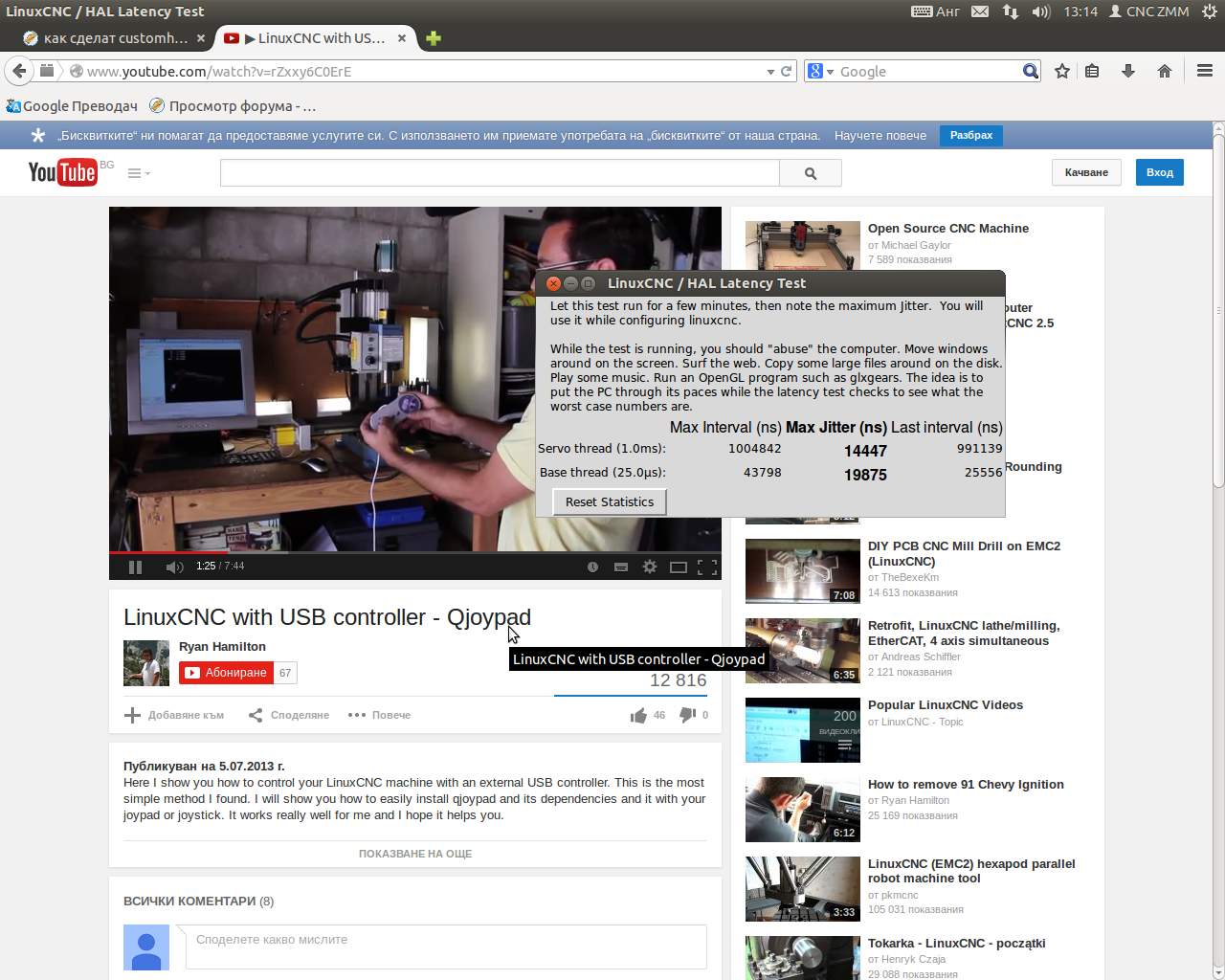Open the search engine selector dropdown
This screenshot has height=980, width=1225.
click(x=821, y=71)
